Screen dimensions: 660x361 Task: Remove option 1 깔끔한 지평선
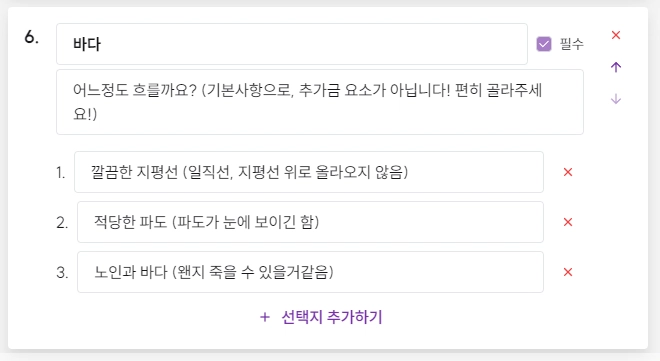point(568,172)
